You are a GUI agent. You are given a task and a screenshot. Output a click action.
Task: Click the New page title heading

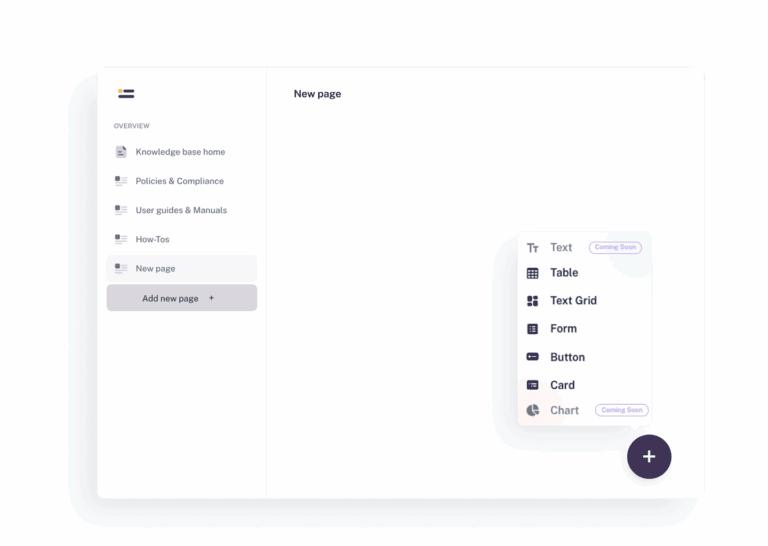click(x=317, y=94)
